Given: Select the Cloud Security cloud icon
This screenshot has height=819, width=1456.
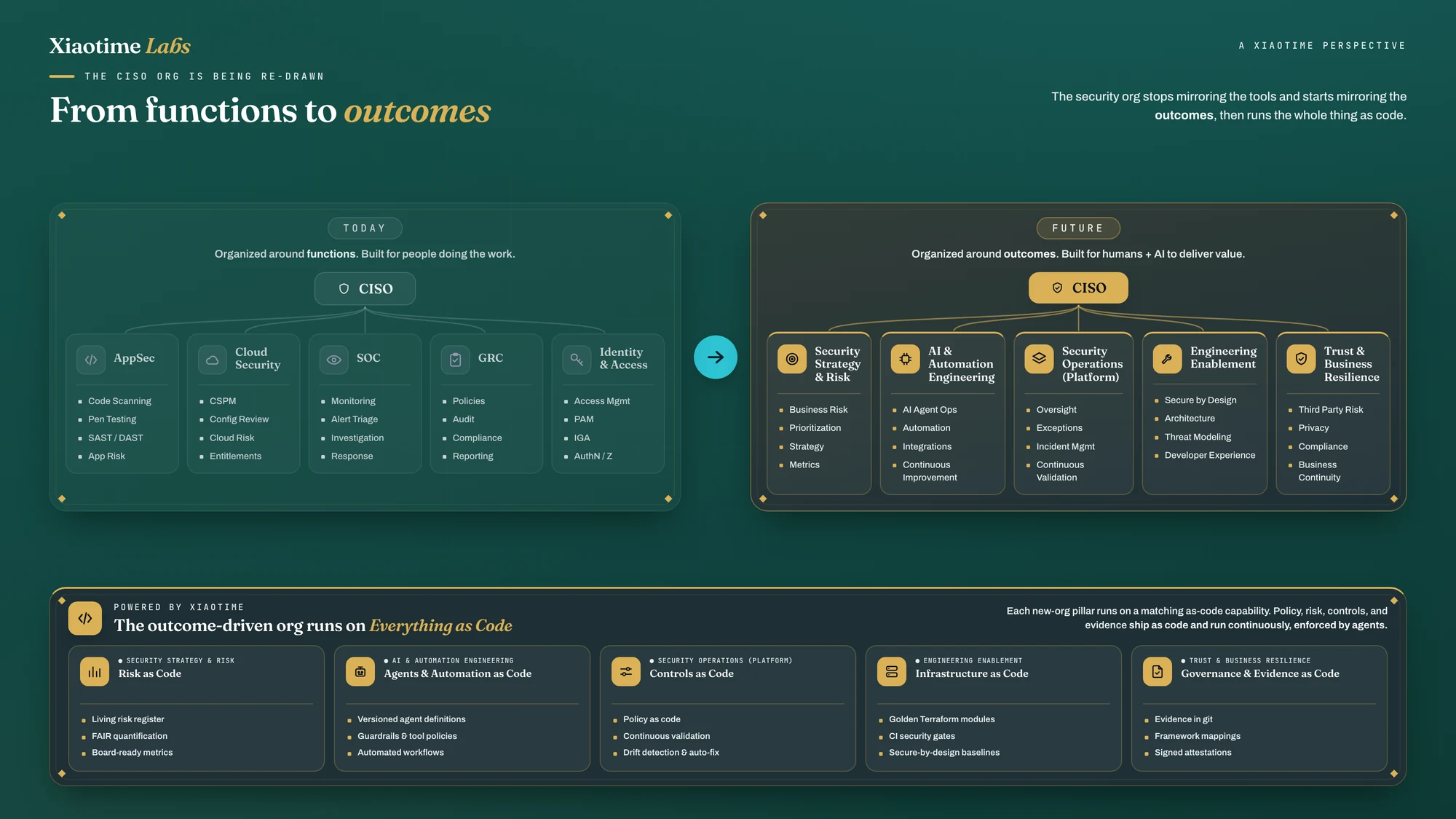Looking at the screenshot, I should coord(213,360).
